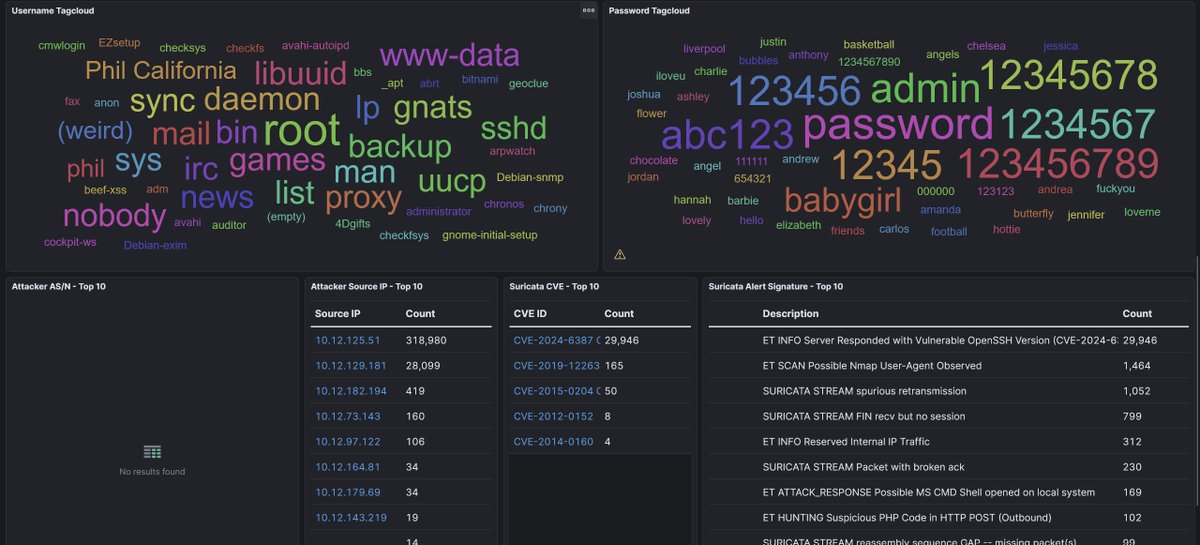This screenshot has width=1200, height=545.
Task: Click the Suricata CVE - Top 10 title
Action: click(554, 287)
